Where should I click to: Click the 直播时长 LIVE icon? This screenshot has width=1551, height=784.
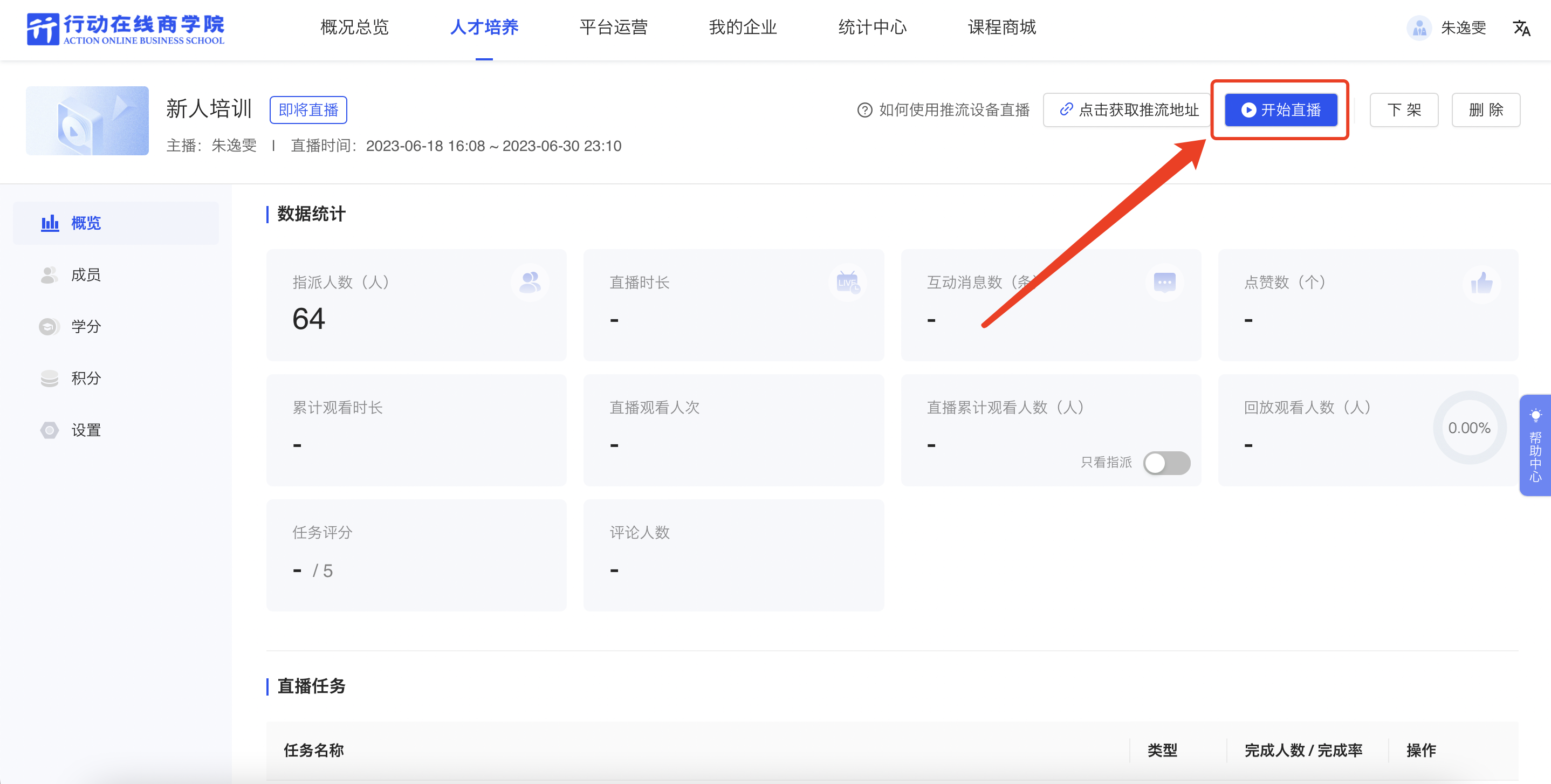coord(847,283)
